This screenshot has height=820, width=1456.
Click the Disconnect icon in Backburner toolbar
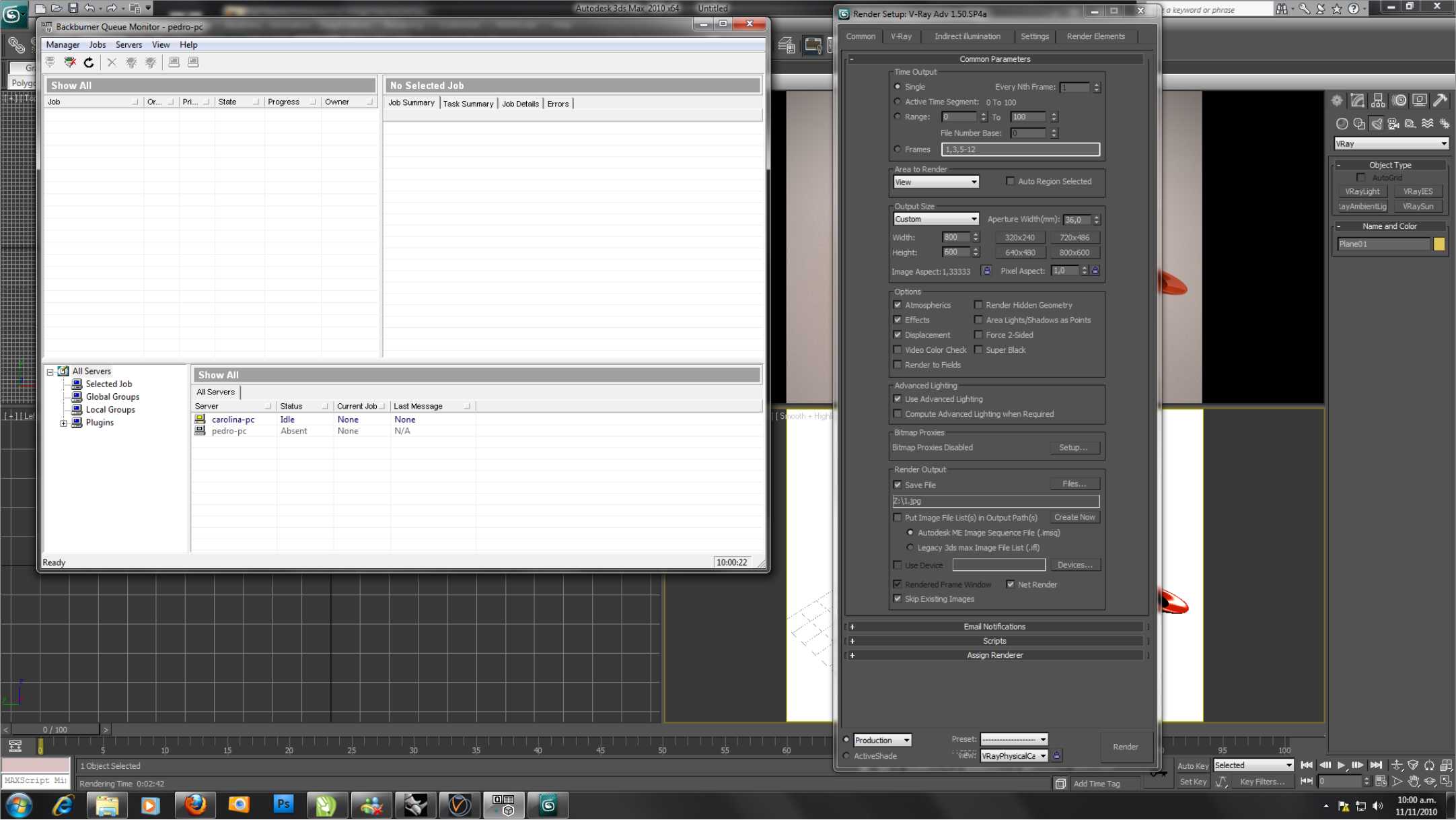coord(70,63)
